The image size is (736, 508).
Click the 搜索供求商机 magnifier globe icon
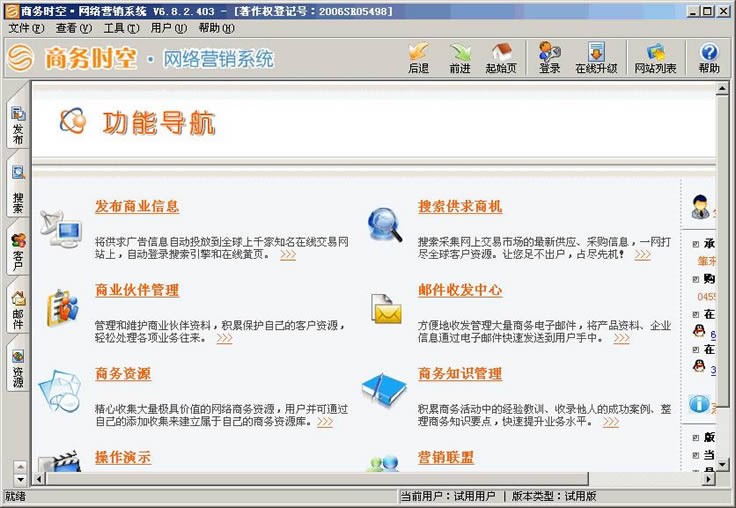(384, 226)
